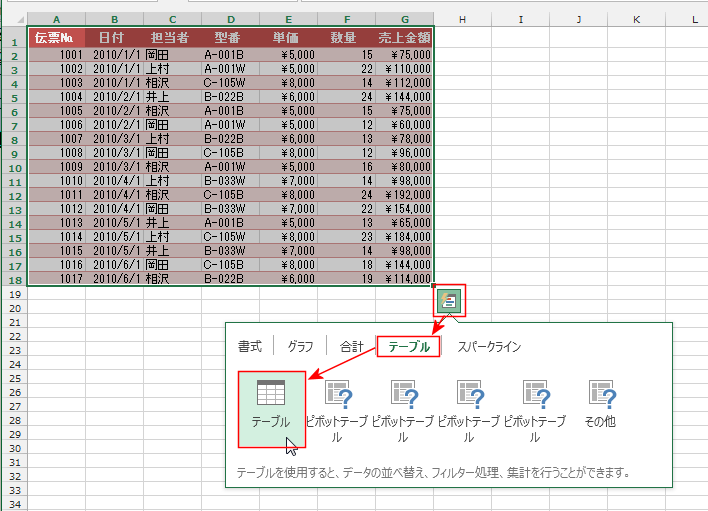Select the second ピボットテーブル option from left

pos(403,408)
